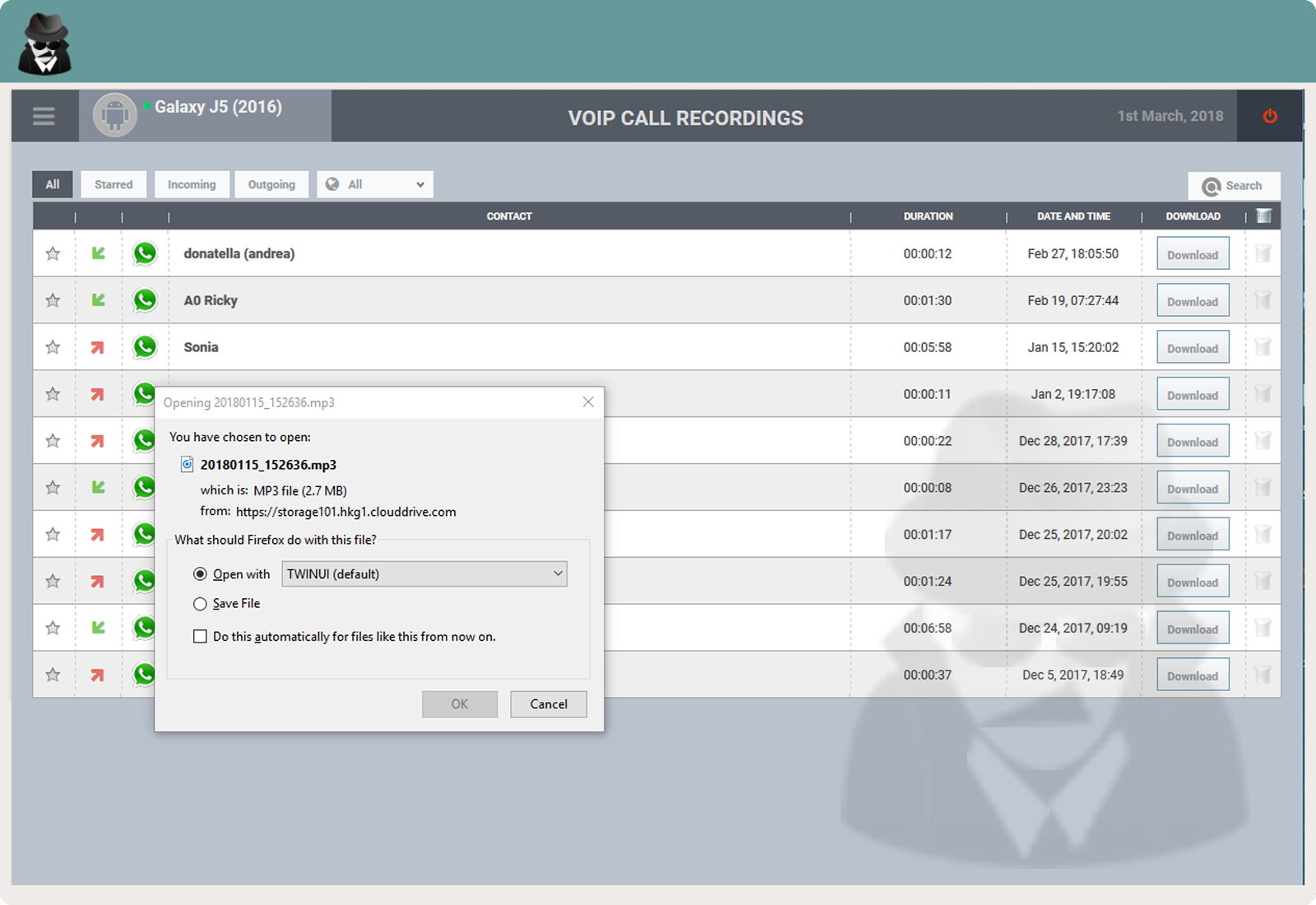Switch to the Starred filter tab

click(114, 184)
